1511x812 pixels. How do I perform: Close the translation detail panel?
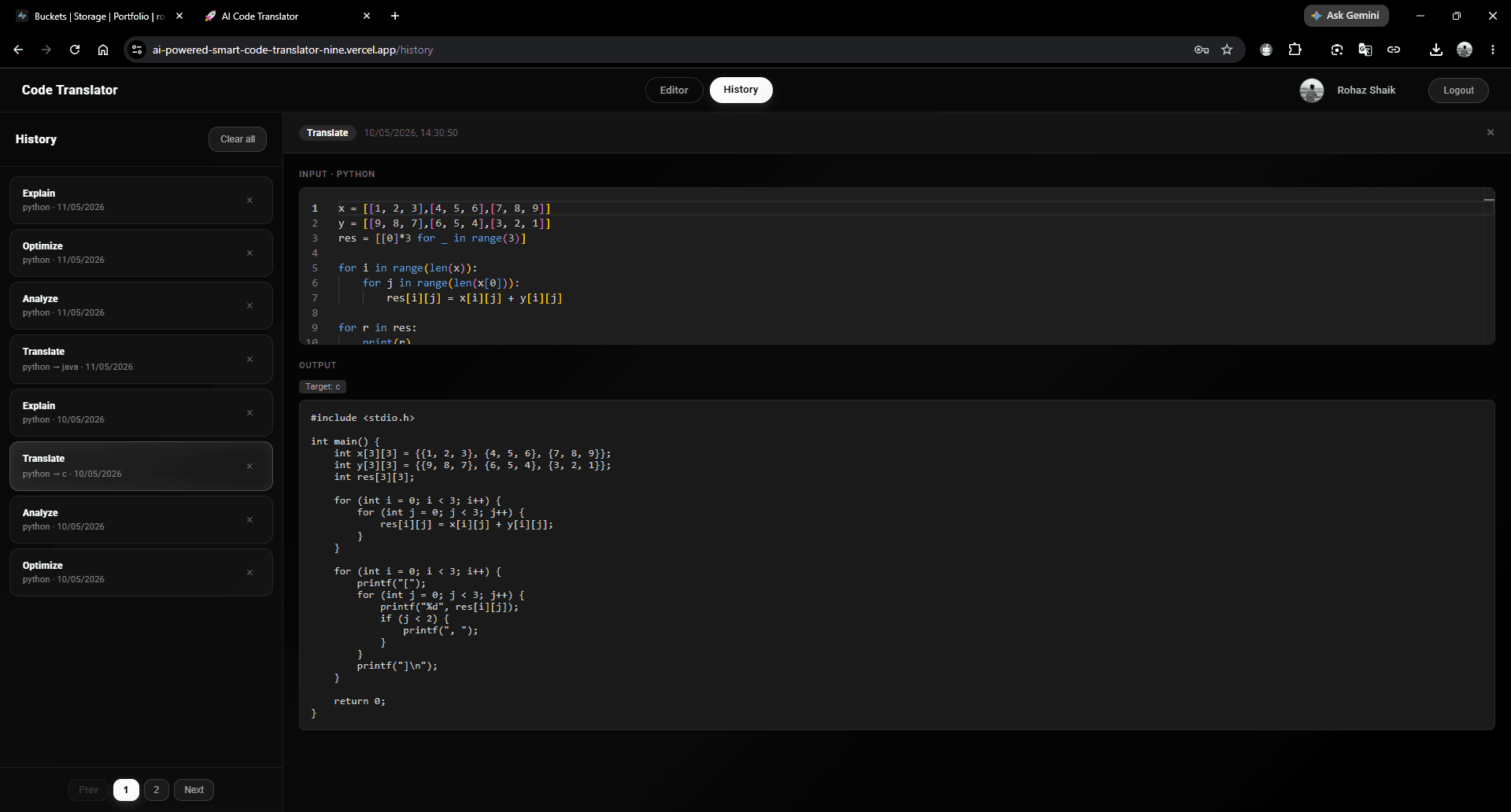(x=1490, y=132)
